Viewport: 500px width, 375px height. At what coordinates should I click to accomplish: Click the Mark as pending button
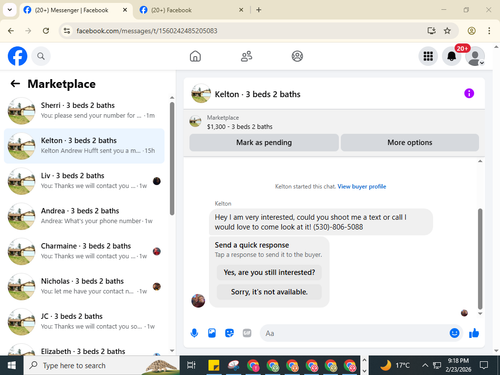click(x=264, y=142)
